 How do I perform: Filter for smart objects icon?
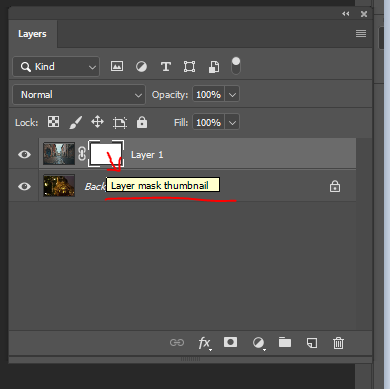pos(214,67)
